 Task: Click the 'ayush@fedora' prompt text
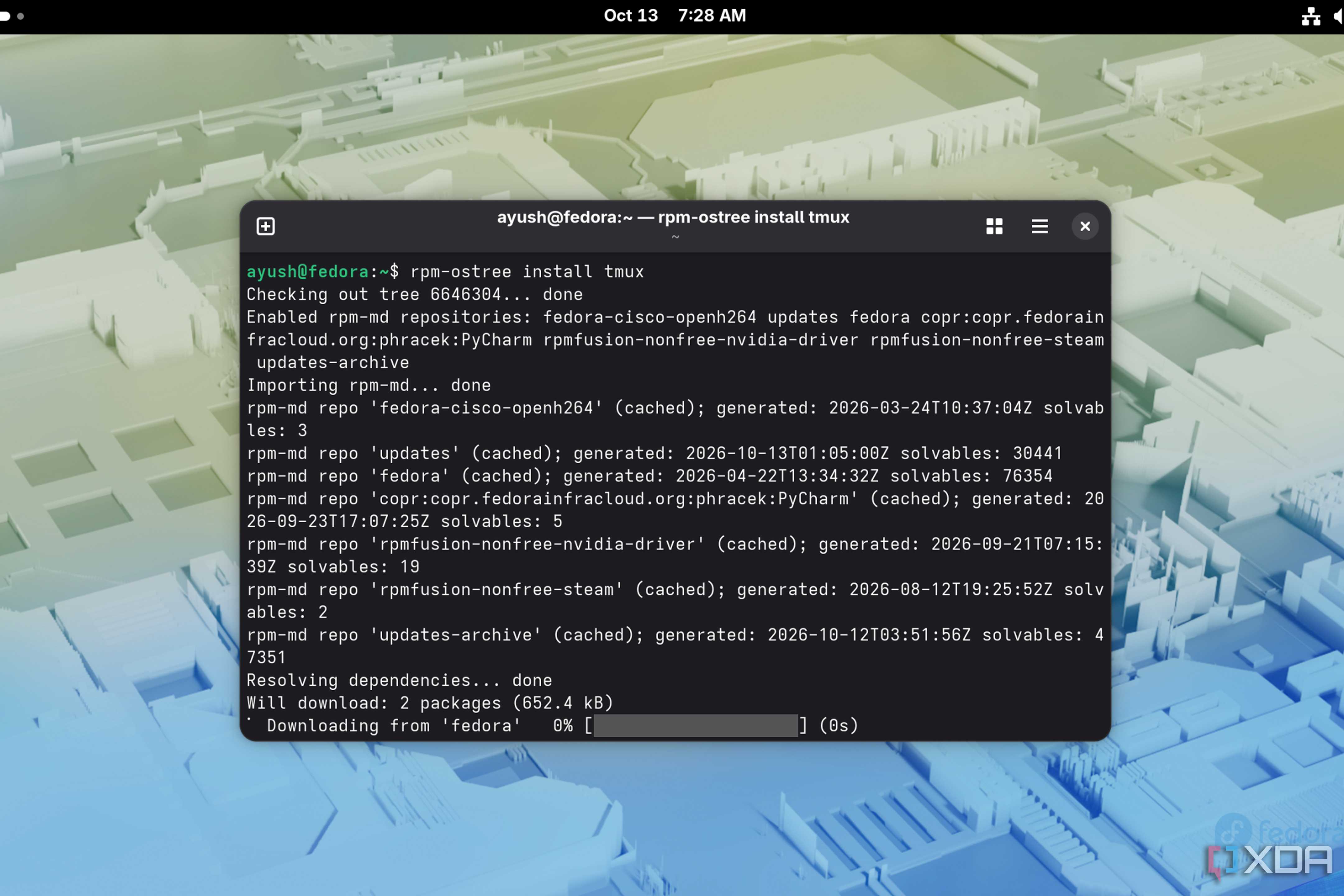(307, 271)
